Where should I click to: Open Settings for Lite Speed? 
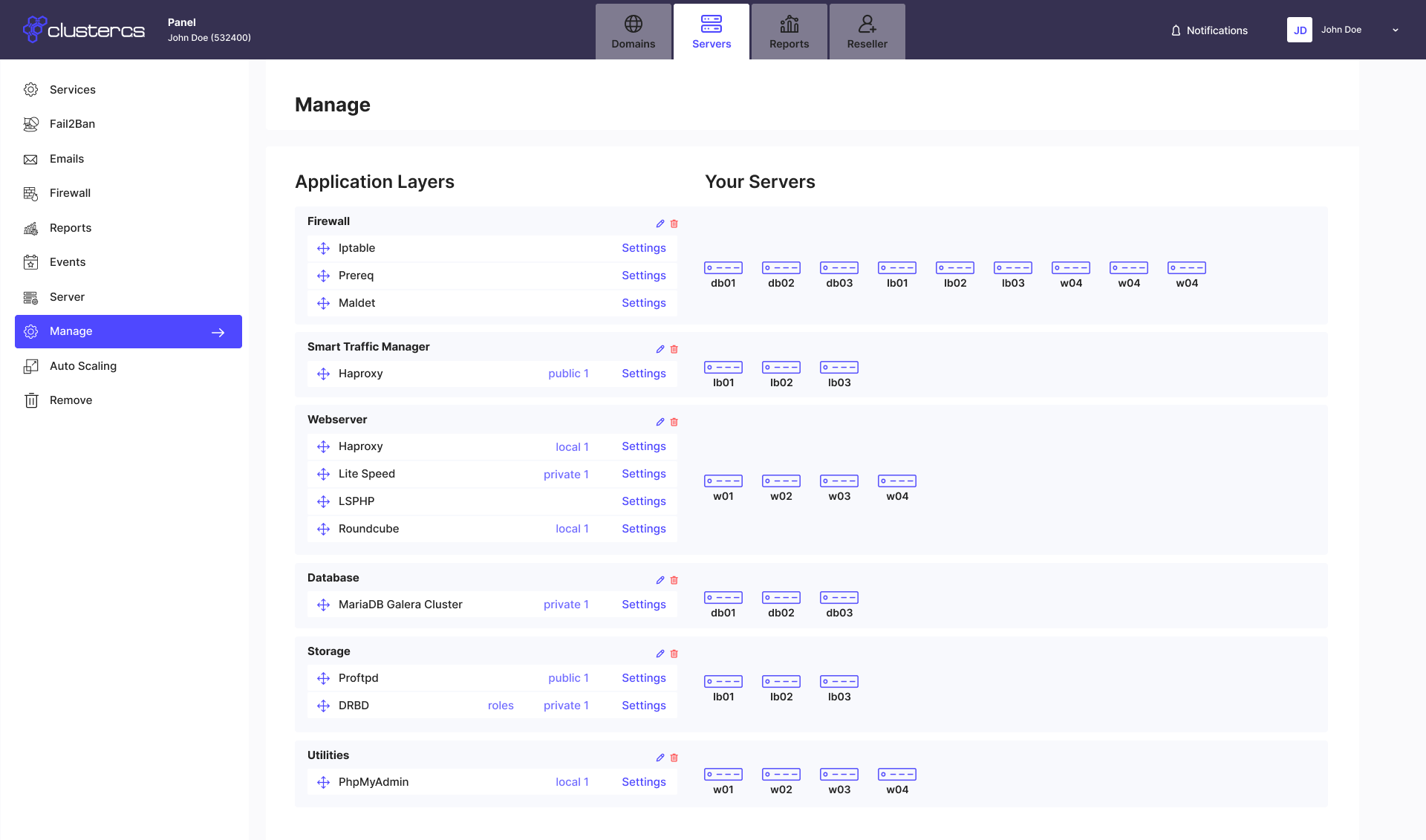643,474
